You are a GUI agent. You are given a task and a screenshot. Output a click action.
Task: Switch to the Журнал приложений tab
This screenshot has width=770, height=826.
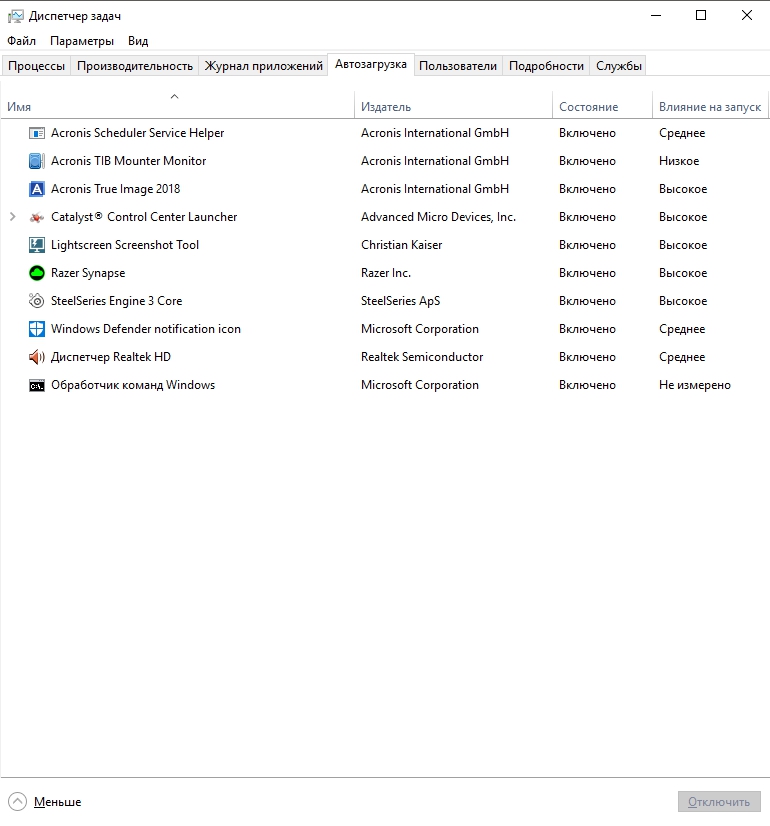click(x=263, y=66)
